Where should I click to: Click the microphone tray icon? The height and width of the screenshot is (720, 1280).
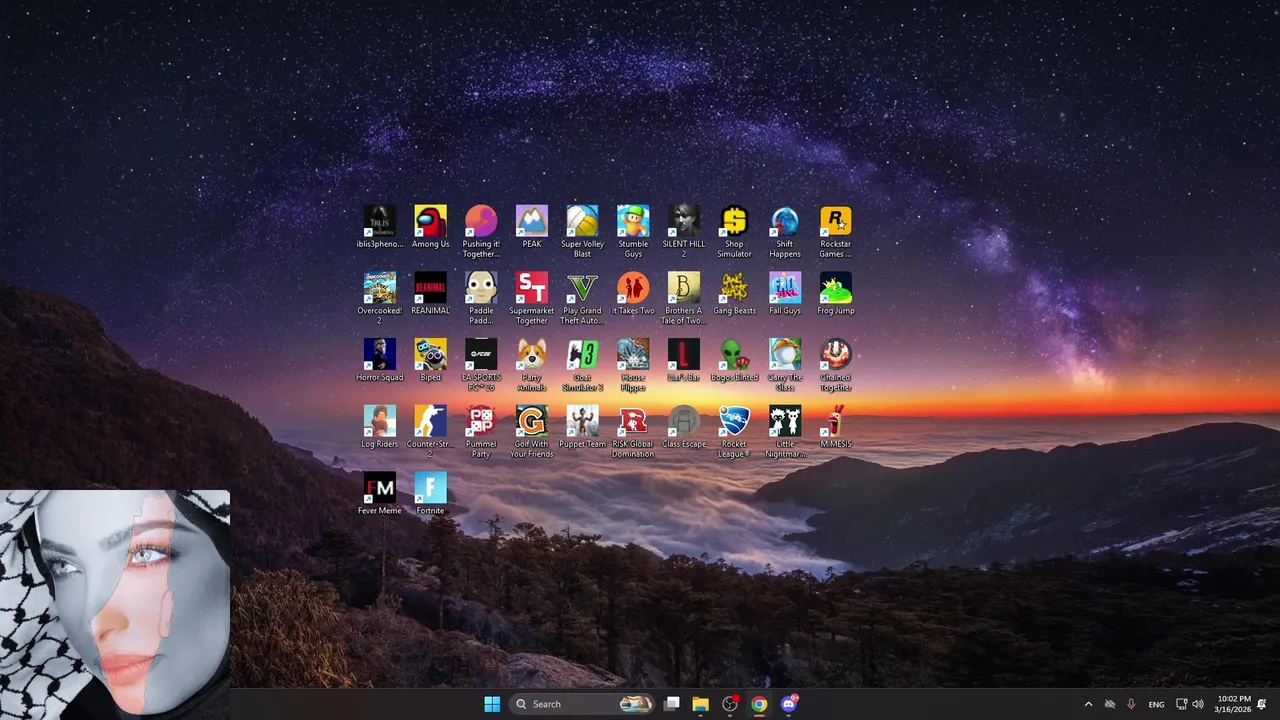pos(1132,704)
